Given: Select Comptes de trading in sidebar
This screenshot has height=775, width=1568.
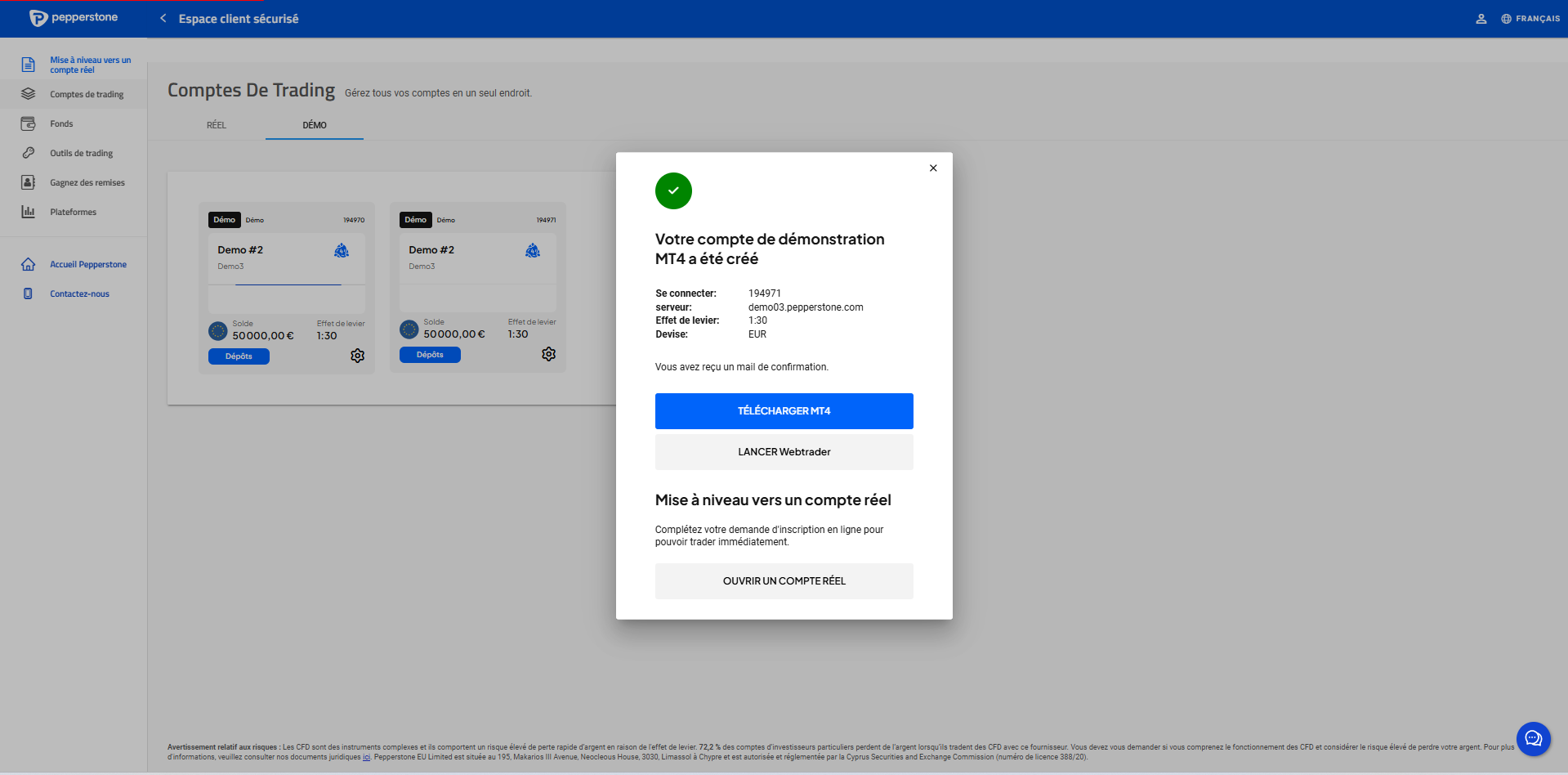Looking at the screenshot, I should [87, 94].
